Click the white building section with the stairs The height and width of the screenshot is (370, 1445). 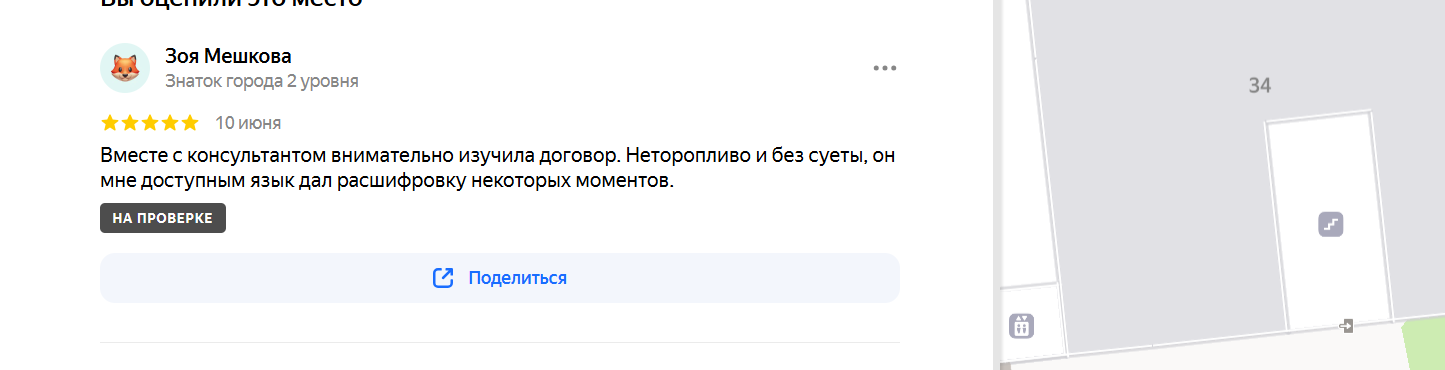pyautogui.click(x=1332, y=225)
